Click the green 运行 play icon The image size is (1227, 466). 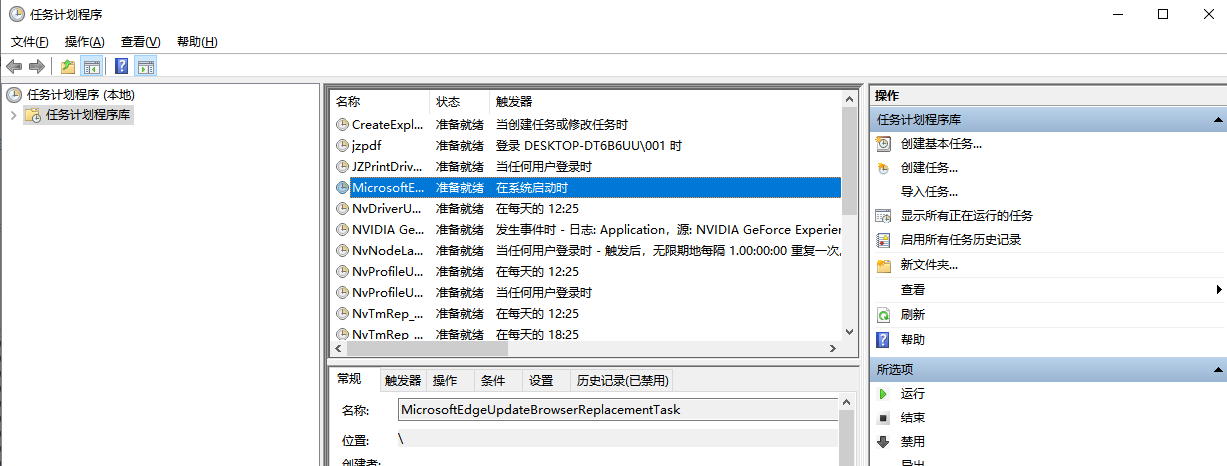pyautogui.click(x=883, y=394)
